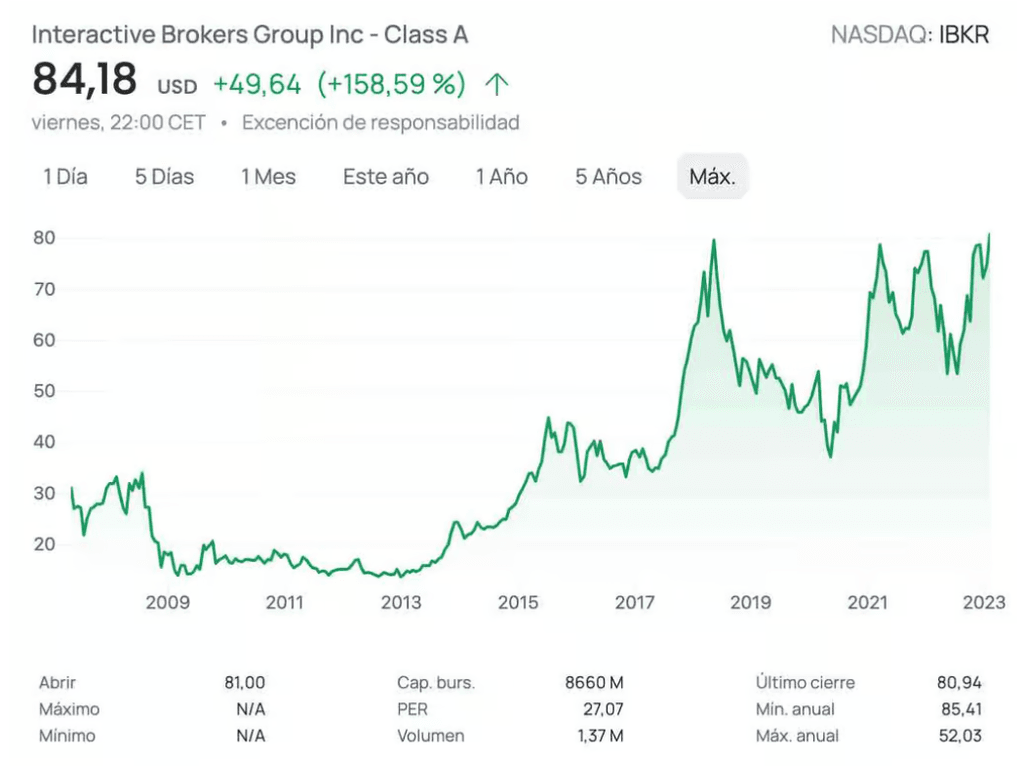
Task: Click the Interactive Brokers Group Inc title
Action: 250,35
